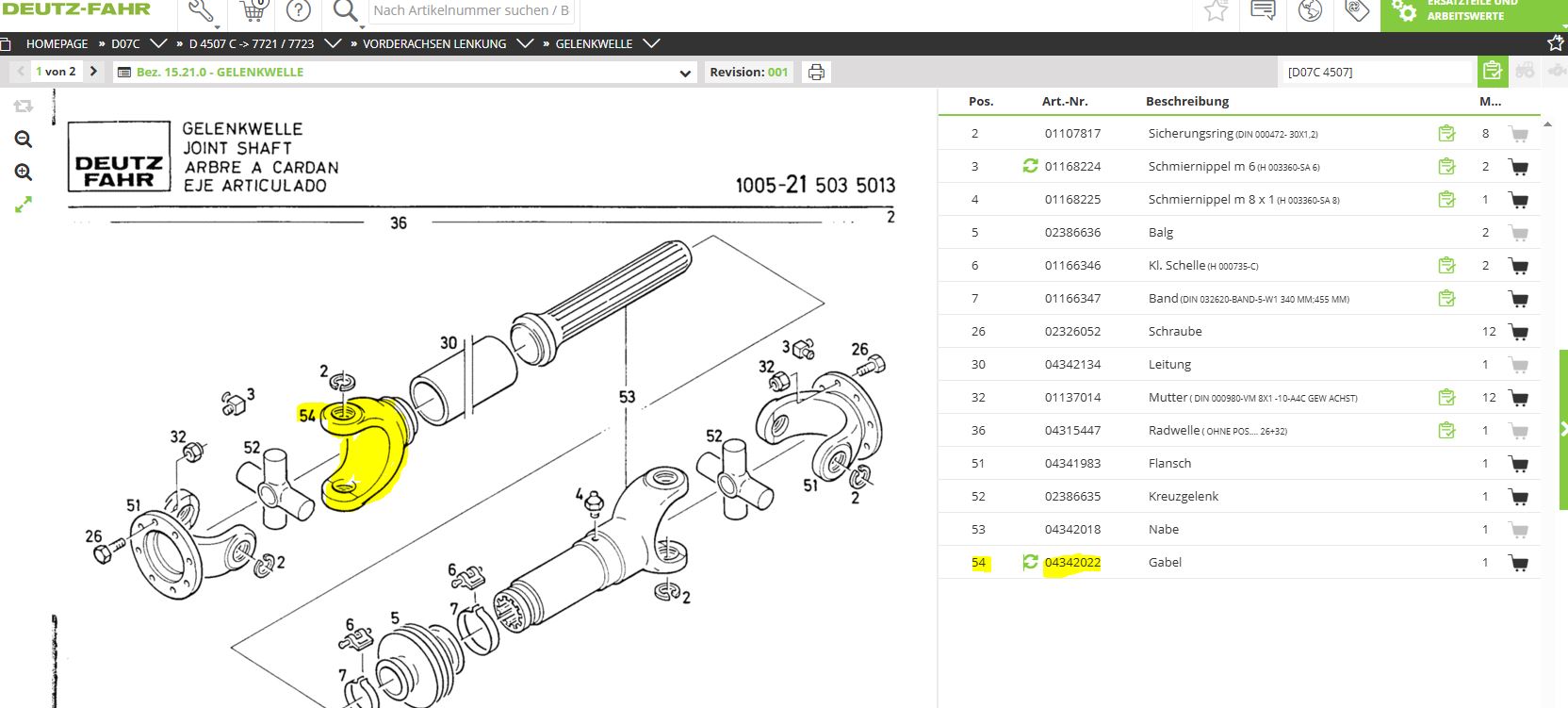The height and width of the screenshot is (708, 1568).
Task: Expand diagram to fullscreen with green arrows
Action: (24, 204)
